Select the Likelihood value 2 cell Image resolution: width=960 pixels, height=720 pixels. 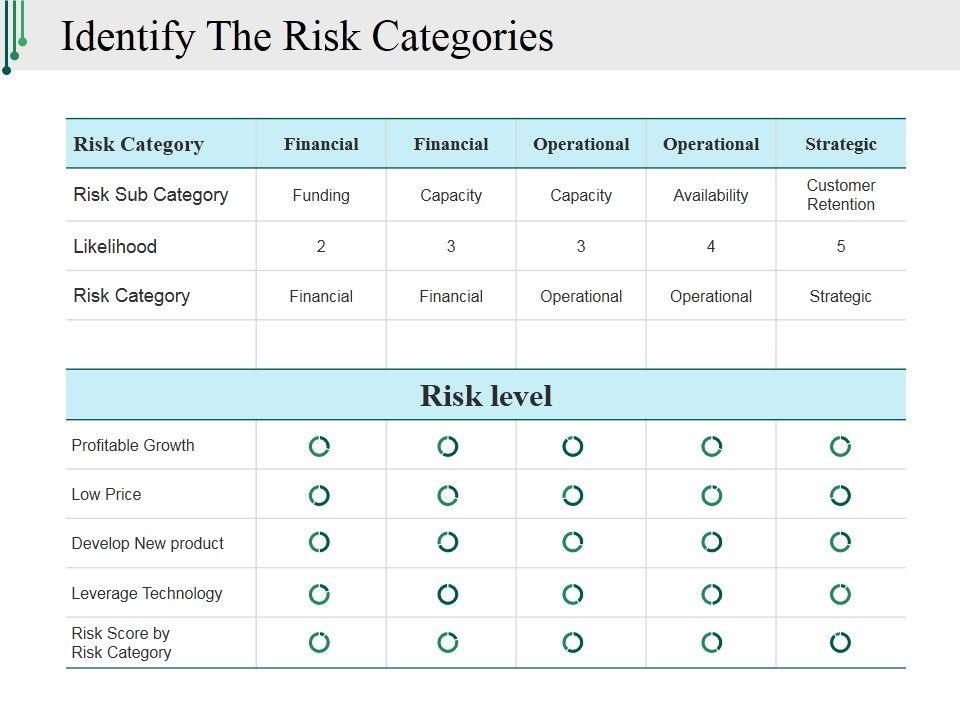pos(321,246)
